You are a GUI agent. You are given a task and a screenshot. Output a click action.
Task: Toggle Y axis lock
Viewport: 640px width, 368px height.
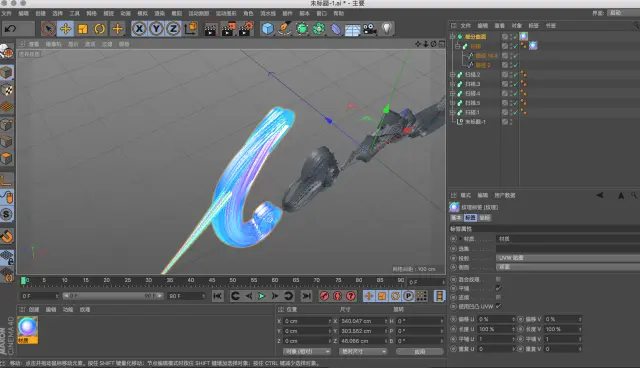tap(156, 29)
